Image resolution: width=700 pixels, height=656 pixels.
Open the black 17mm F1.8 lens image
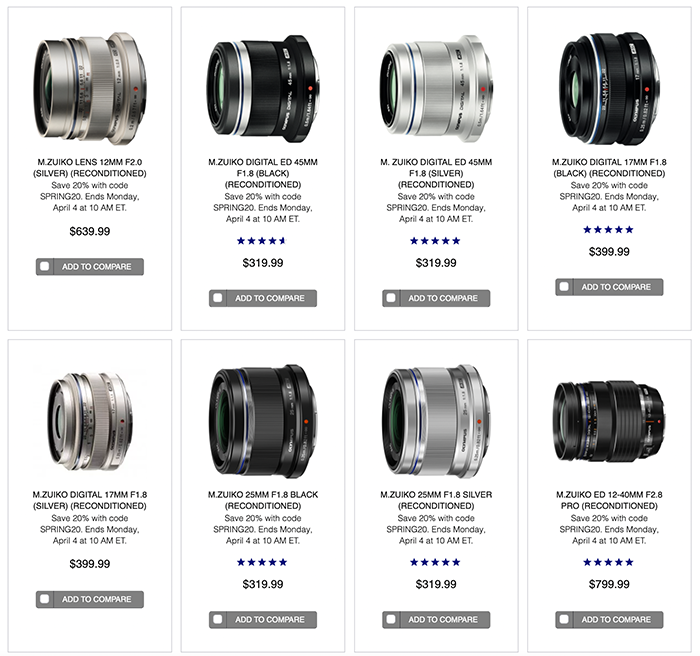pos(609,88)
